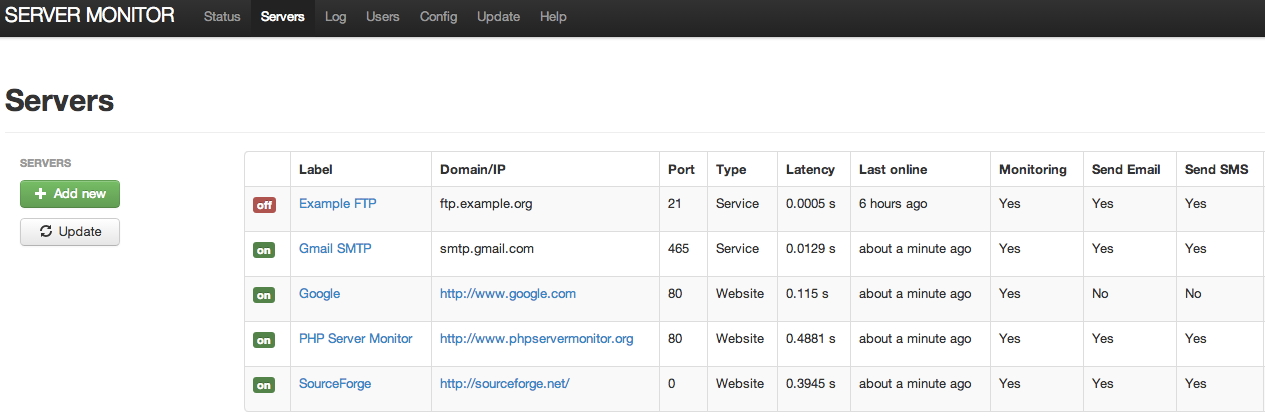Visit the http://www.google.com link
1265x418 pixels.
[508, 293]
